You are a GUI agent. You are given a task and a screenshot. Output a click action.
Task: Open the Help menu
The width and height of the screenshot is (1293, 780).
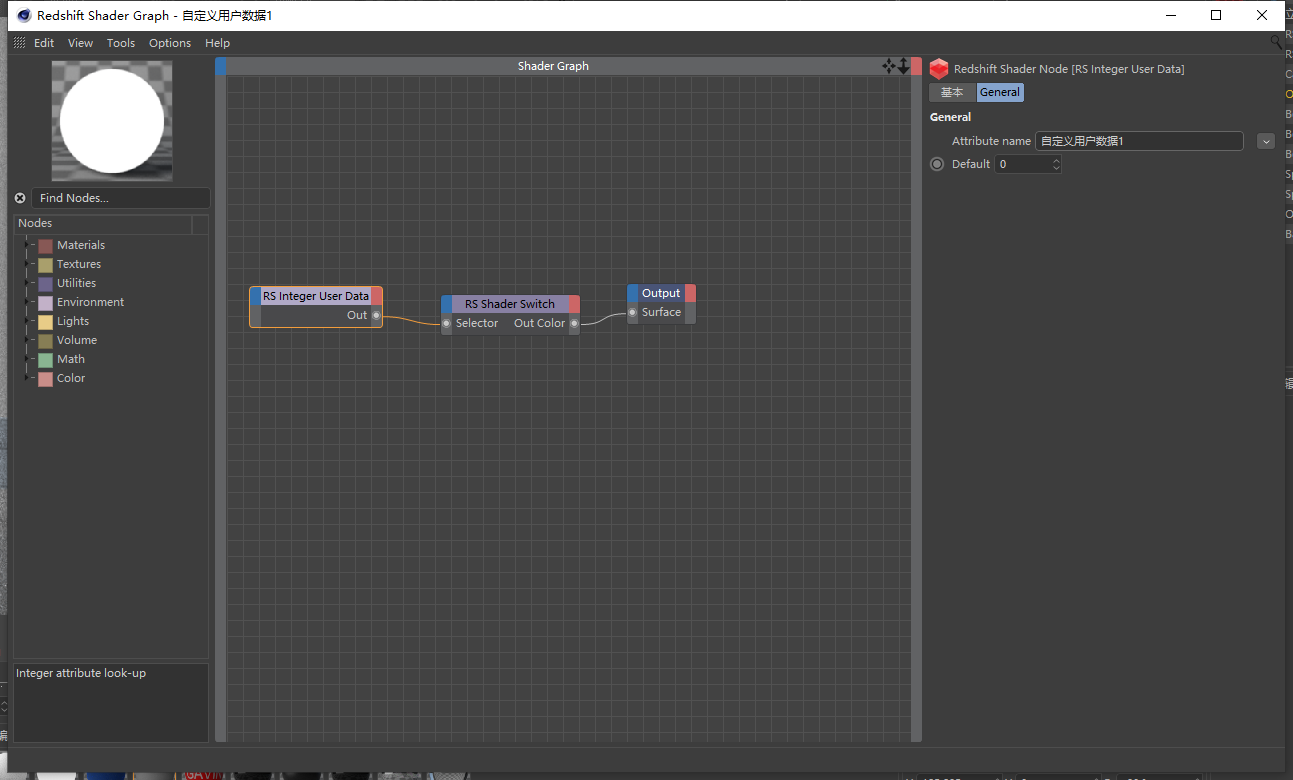pyautogui.click(x=217, y=43)
